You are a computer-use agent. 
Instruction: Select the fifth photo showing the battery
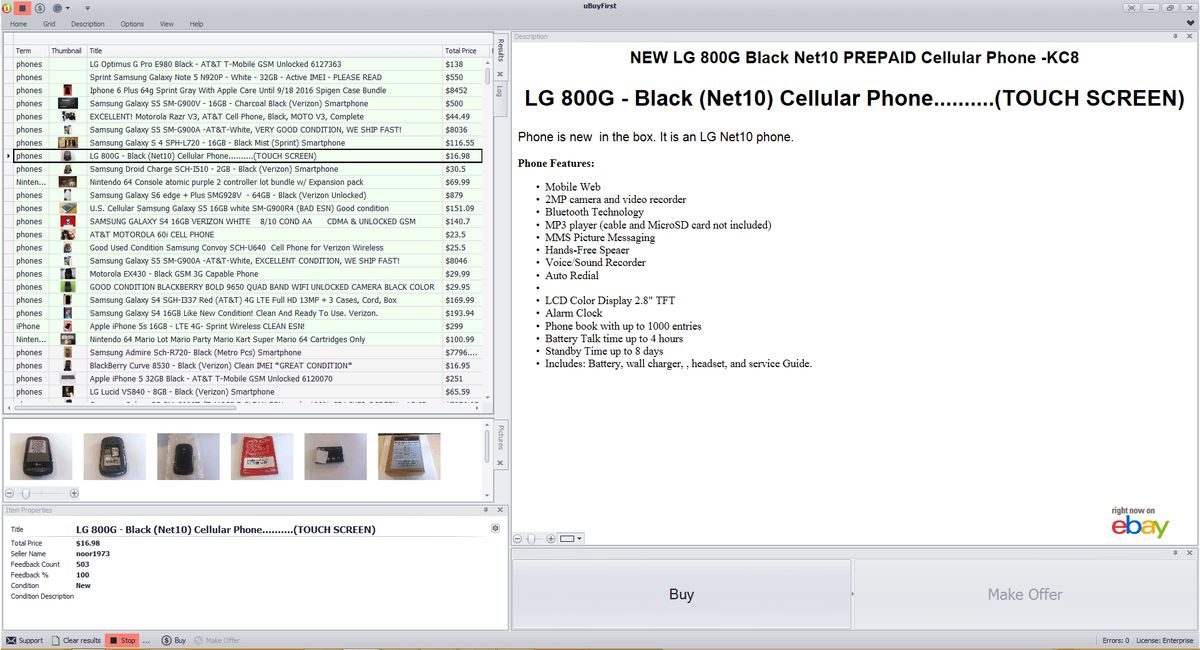[335, 456]
